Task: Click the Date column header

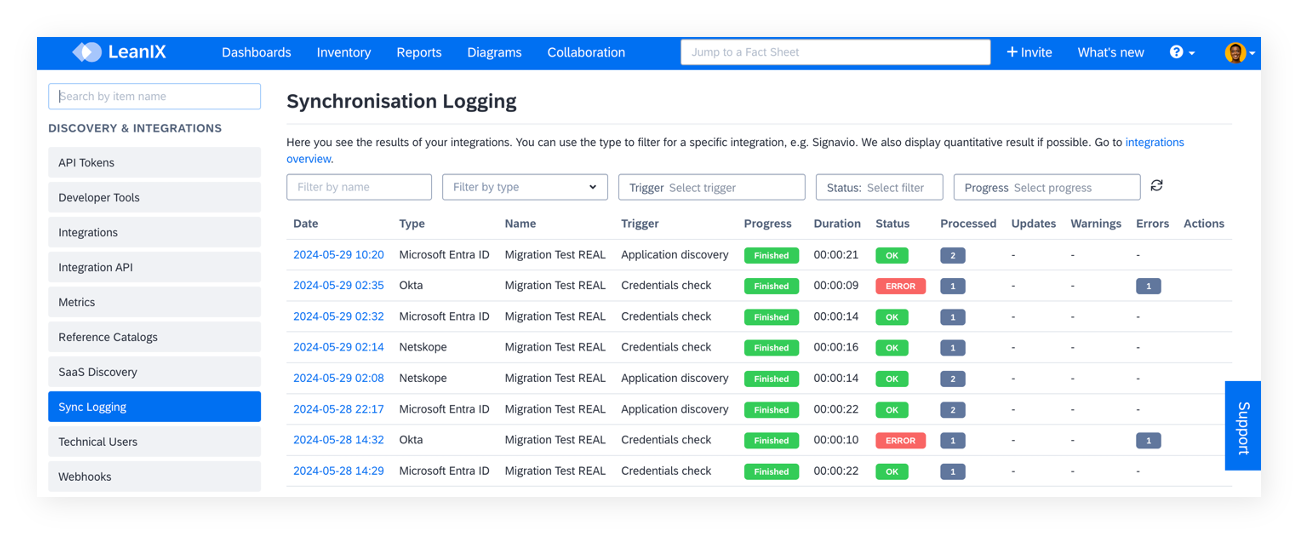Action: 305,224
